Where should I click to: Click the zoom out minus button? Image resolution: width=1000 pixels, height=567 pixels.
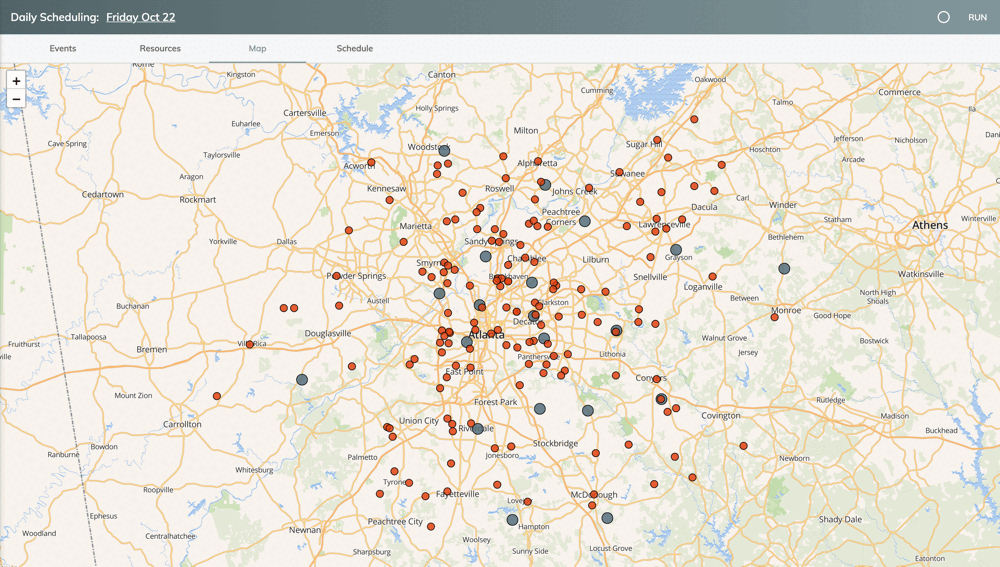[x=16, y=99]
